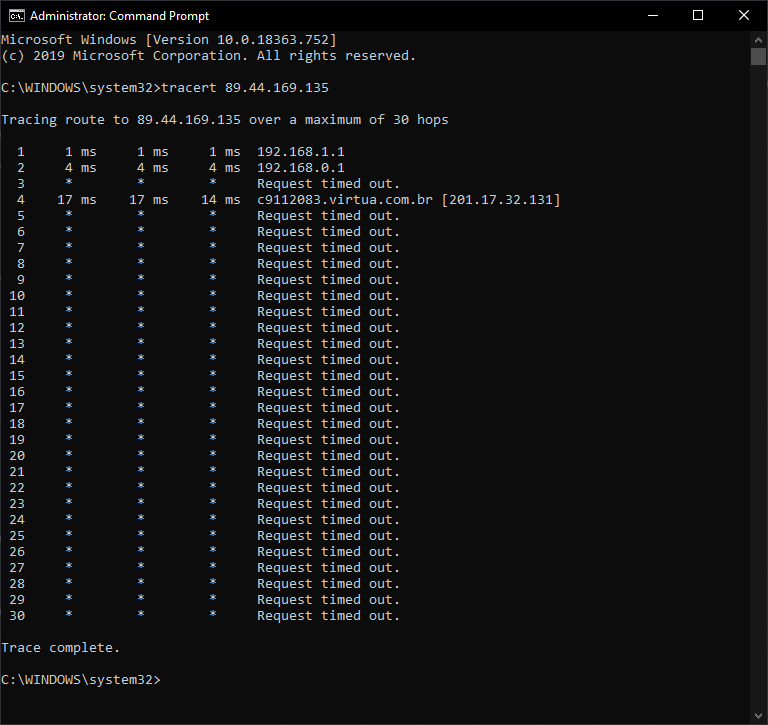This screenshot has height=725, width=768.
Task: Maximize the Command Prompt window
Action: click(x=698, y=16)
